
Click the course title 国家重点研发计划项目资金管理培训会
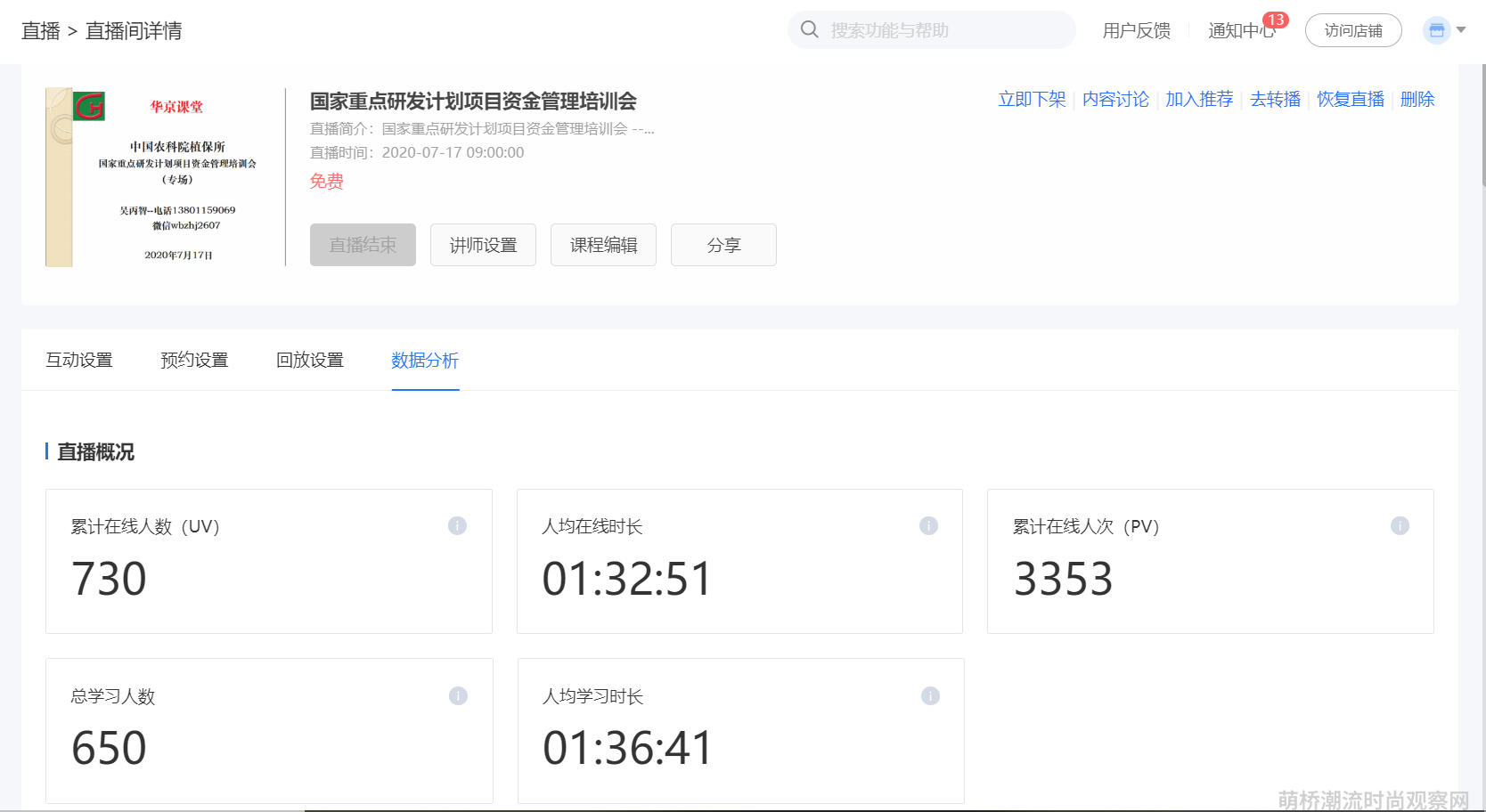click(x=473, y=101)
